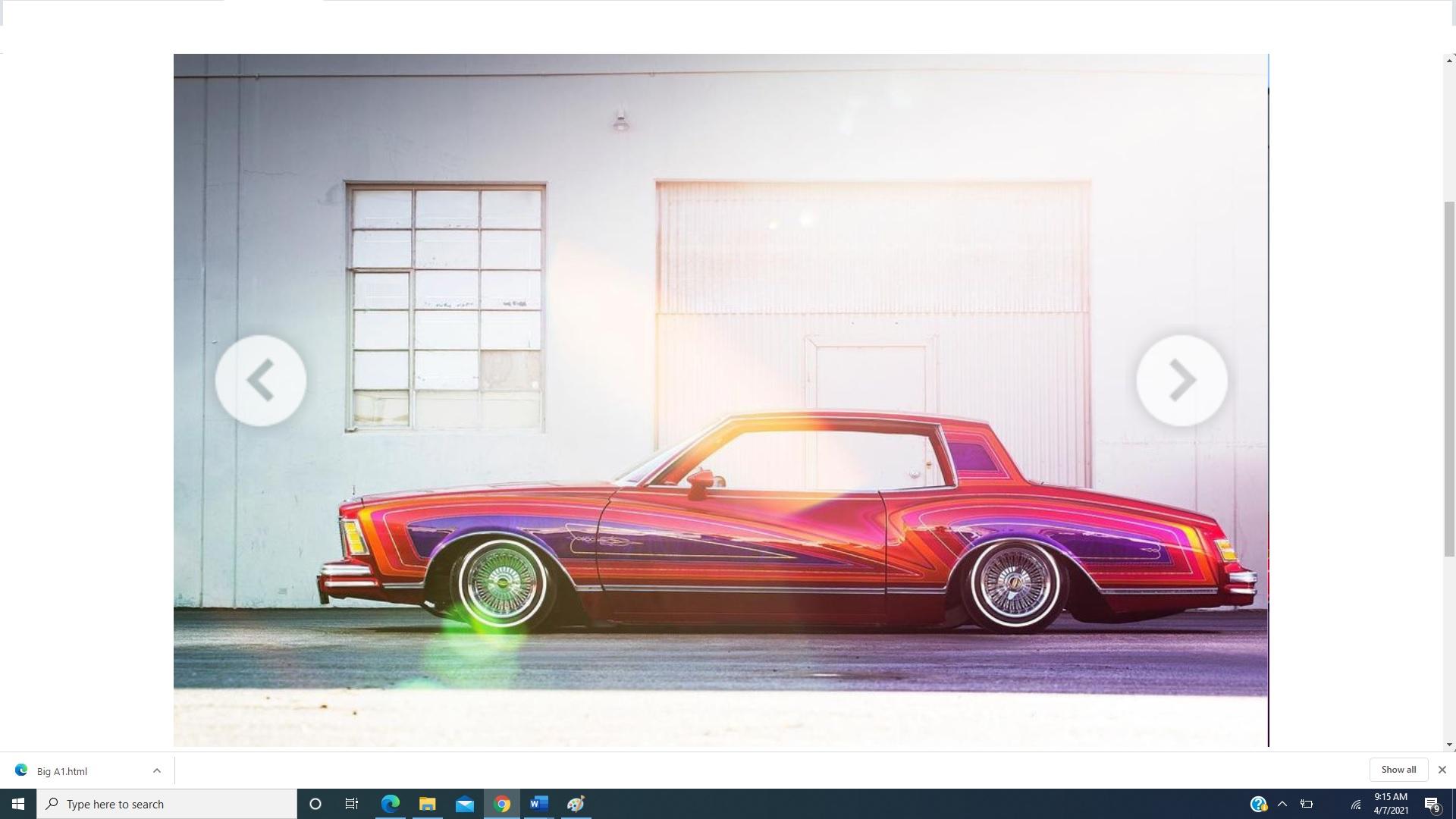Image resolution: width=1456 pixels, height=819 pixels.
Task: Close the downloads bar
Action: (x=1442, y=770)
